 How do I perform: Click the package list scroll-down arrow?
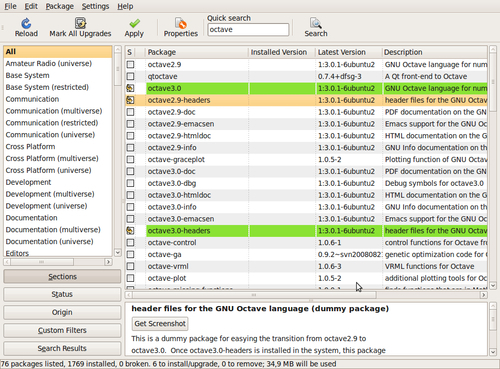(x=493, y=286)
